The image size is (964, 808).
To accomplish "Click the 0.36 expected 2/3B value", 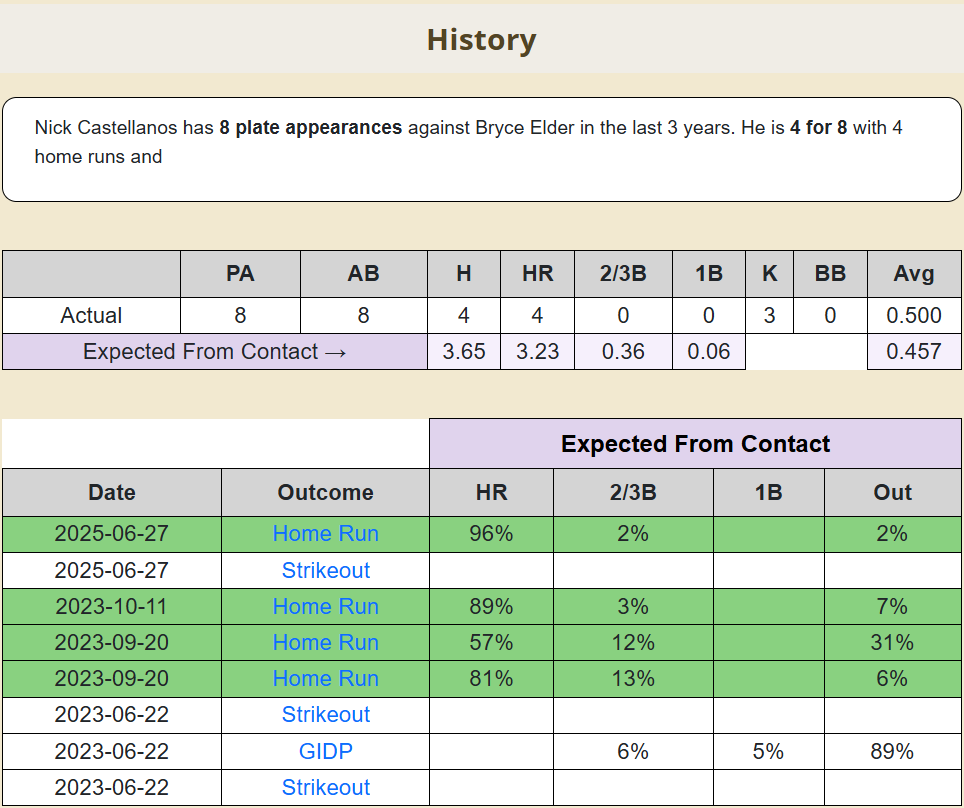I will (x=623, y=351).
